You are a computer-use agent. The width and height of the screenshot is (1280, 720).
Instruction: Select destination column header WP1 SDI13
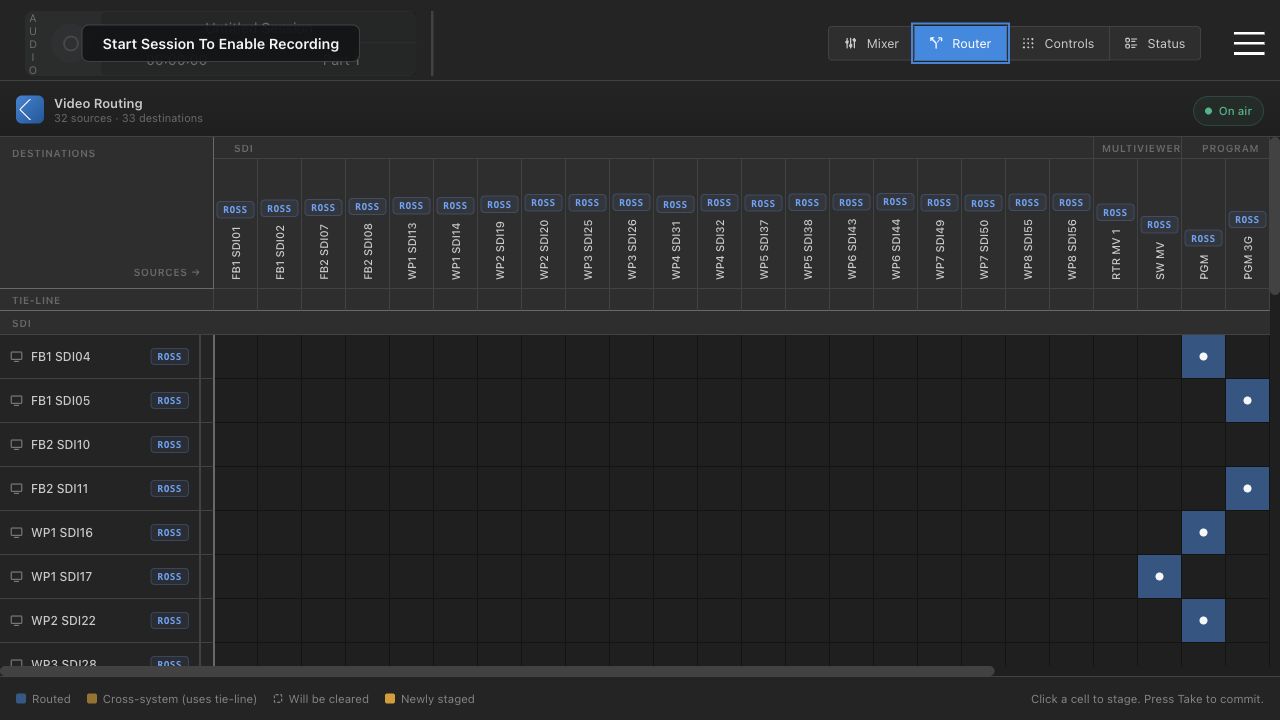[411, 251]
